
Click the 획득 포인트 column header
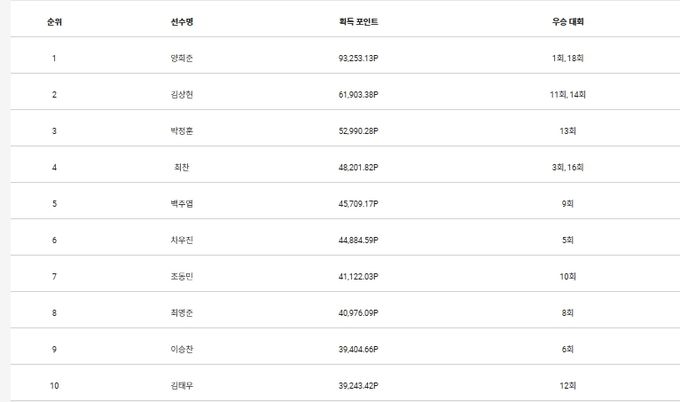pyautogui.click(x=358, y=21)
